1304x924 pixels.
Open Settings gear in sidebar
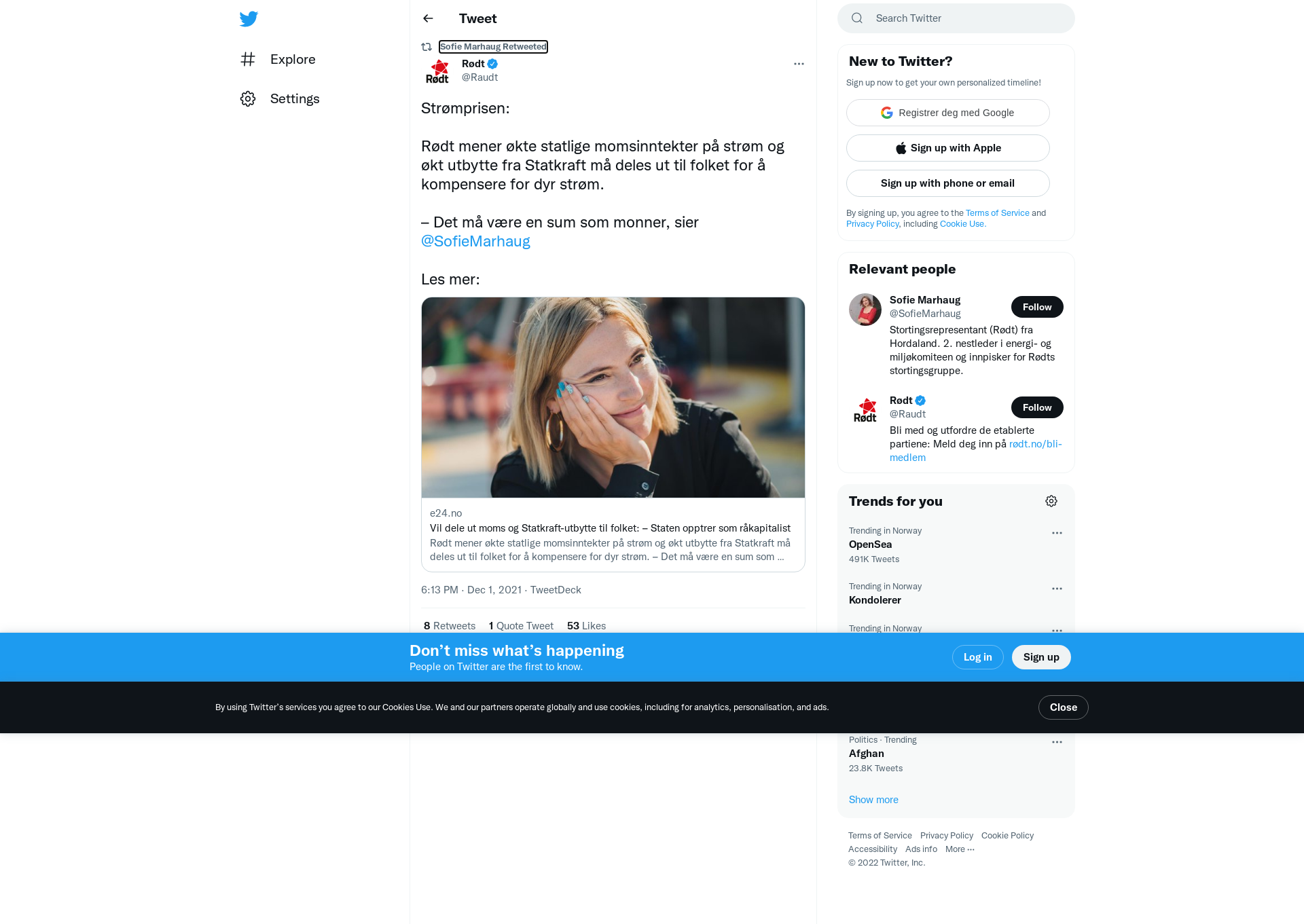(x=248, y=98)
